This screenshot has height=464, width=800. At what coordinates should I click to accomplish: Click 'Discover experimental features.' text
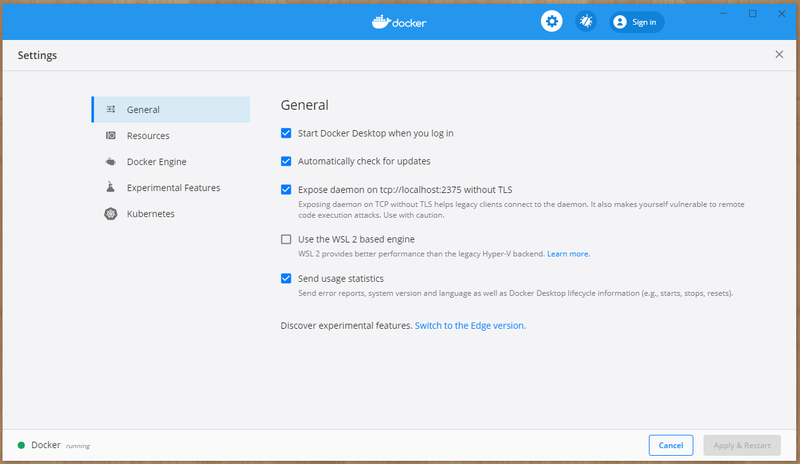[346, 326]
